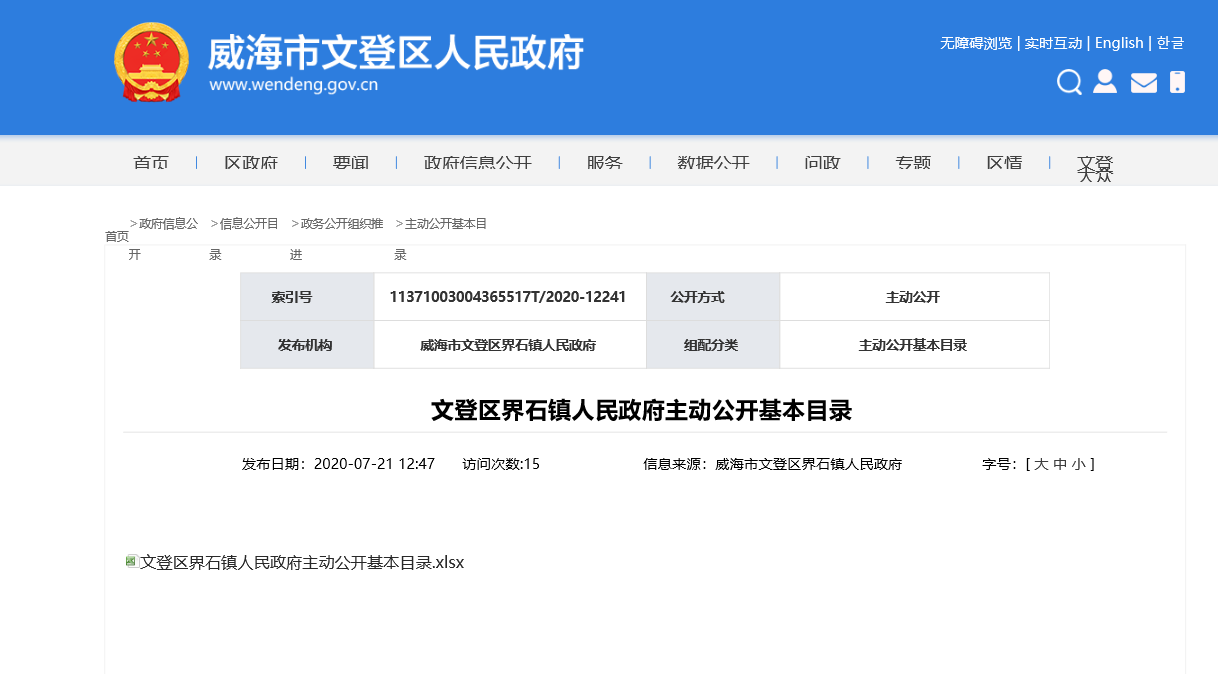Open the 专题 menu item
Viewport: 1218px width, 674px height.
[x=912, y=162]
